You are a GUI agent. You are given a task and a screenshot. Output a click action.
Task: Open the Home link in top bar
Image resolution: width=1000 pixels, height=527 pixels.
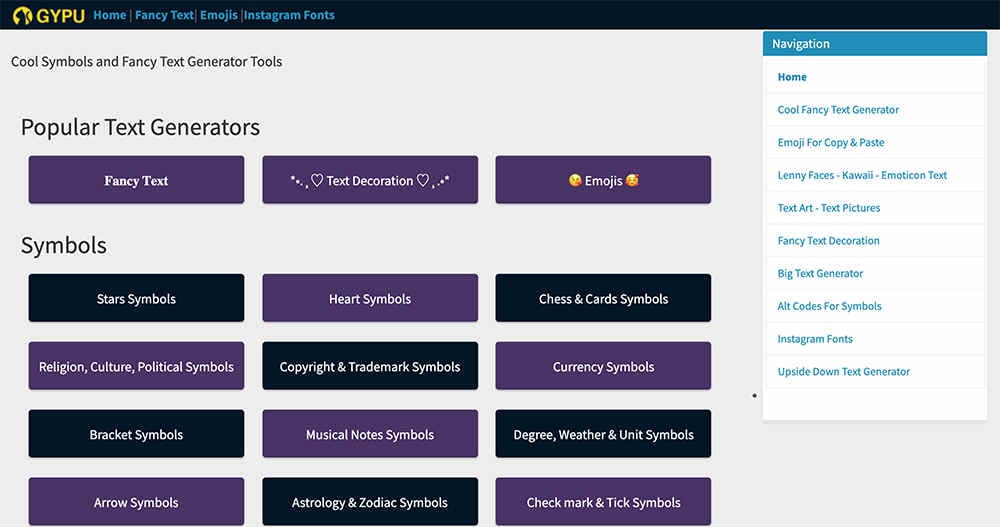(x=110, y=15)
